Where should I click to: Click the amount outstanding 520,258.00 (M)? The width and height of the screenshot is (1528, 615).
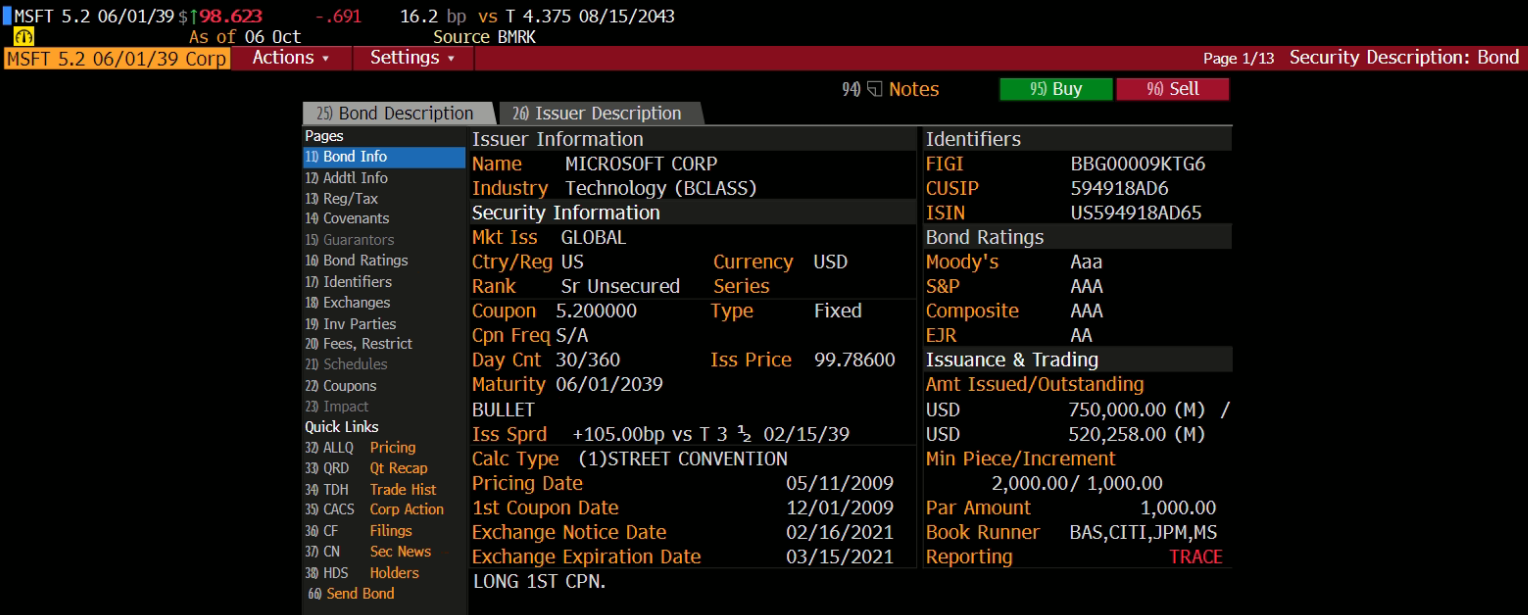(x=1137, y=435)
